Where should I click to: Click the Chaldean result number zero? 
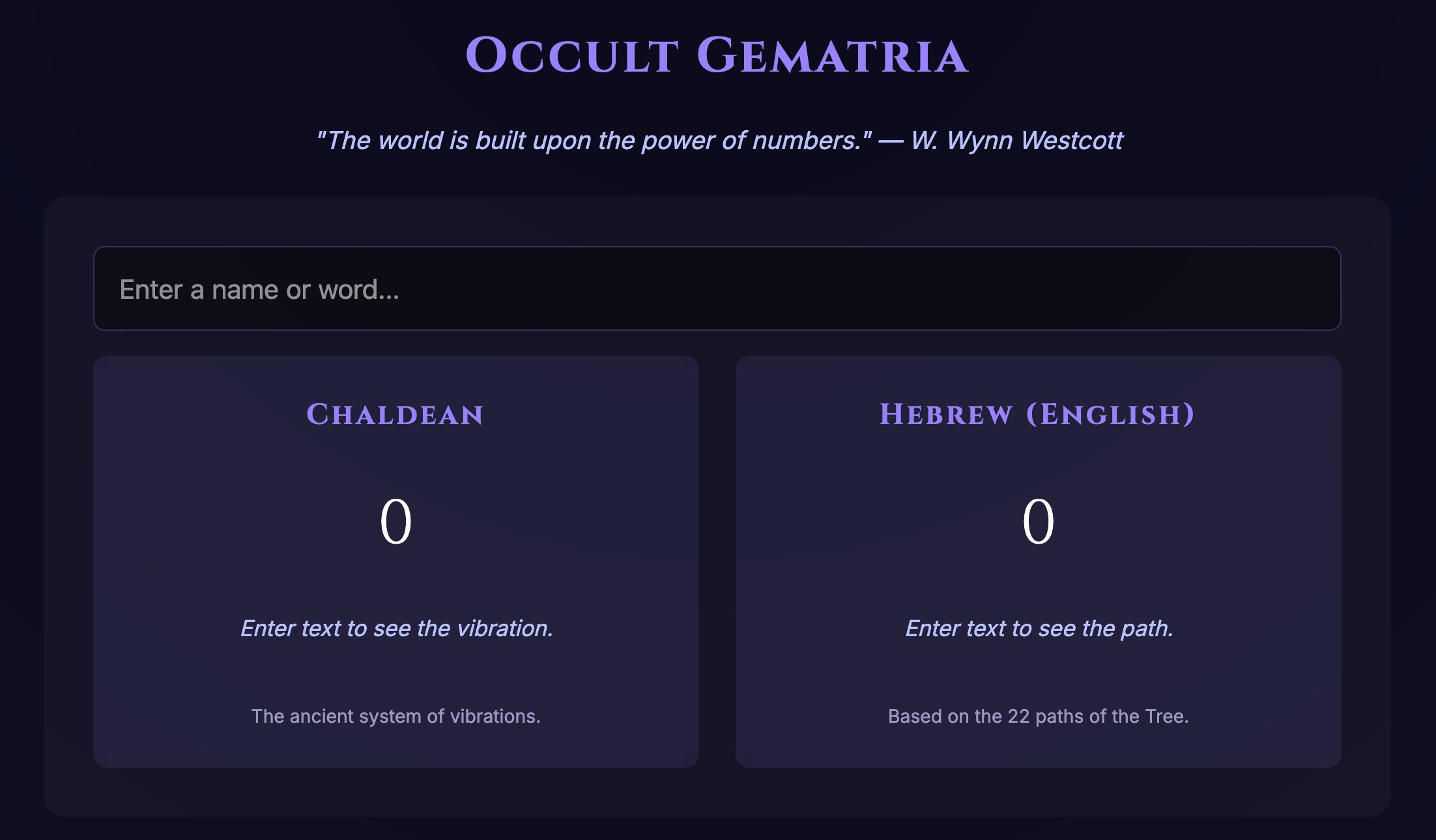click(x=396, y=521)
